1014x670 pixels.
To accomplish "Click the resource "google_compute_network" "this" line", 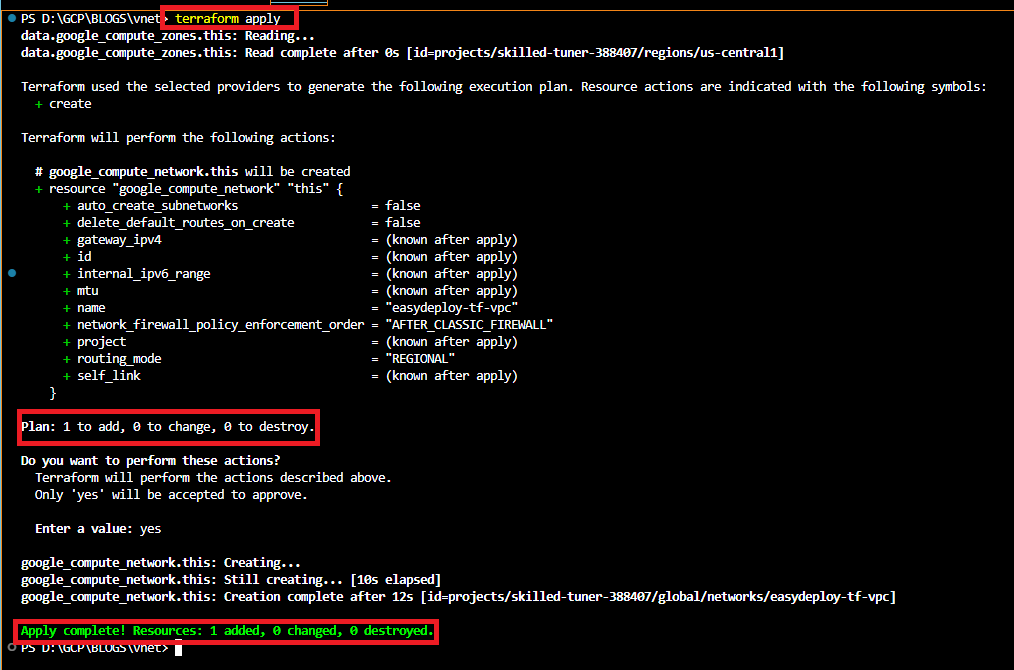I will (189, 189).
